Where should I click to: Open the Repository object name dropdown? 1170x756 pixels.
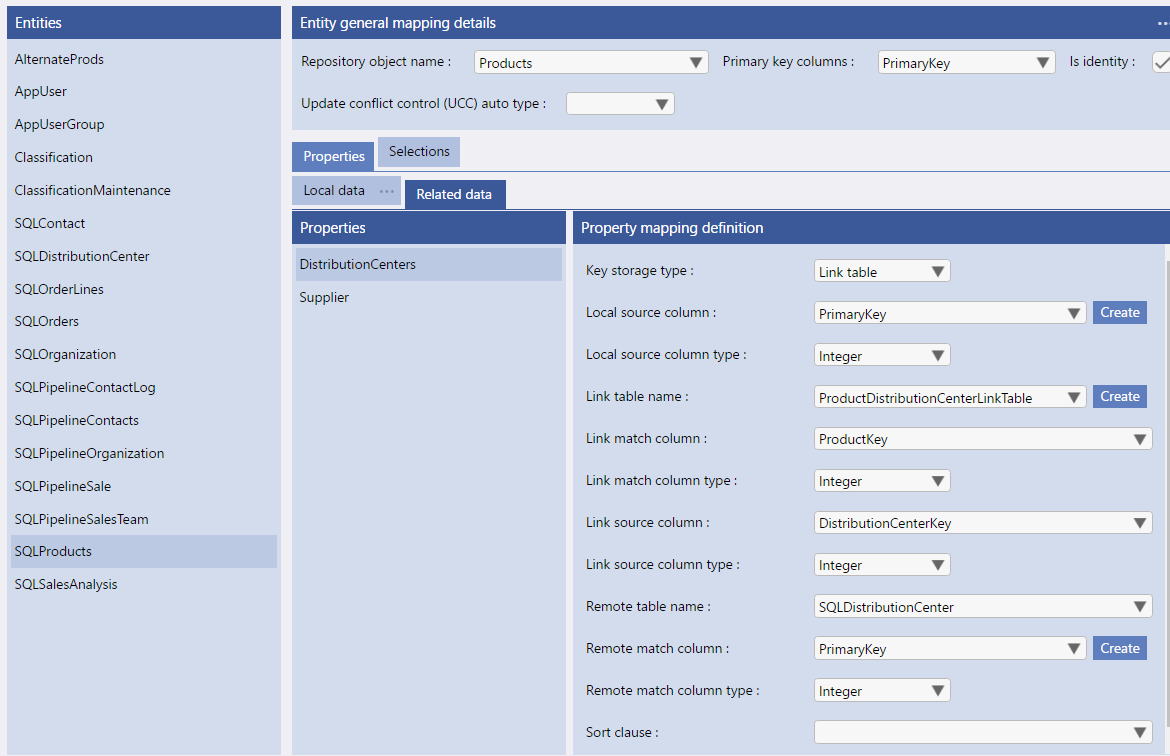(591, 63)
